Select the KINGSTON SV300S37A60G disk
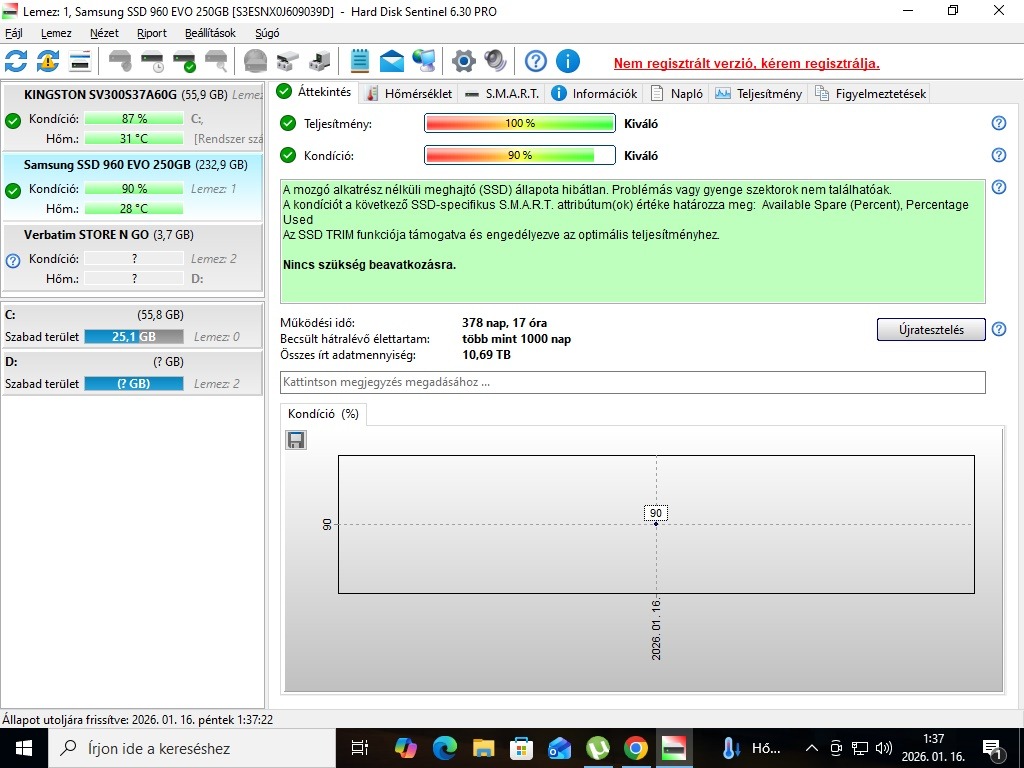1024x768 pixels. pyautogui.click(x=133, y=116)
